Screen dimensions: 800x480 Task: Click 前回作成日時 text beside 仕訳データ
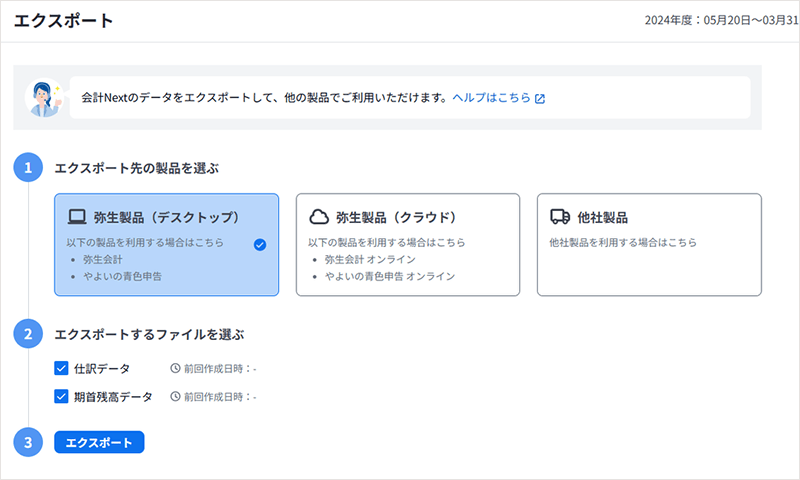click(x=220, y=369)
